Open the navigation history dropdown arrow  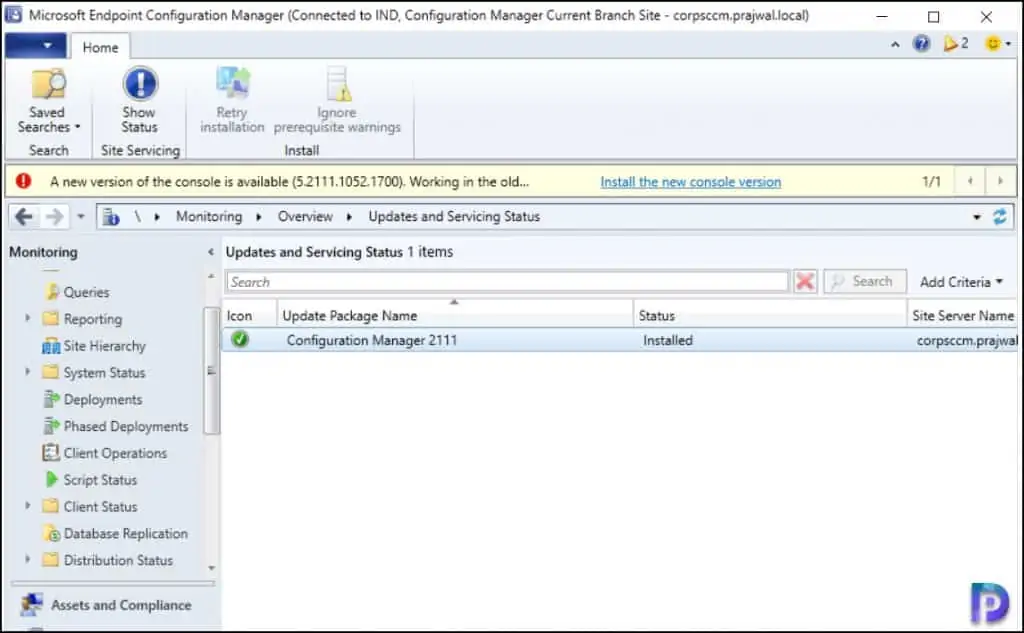coord(81,216)
